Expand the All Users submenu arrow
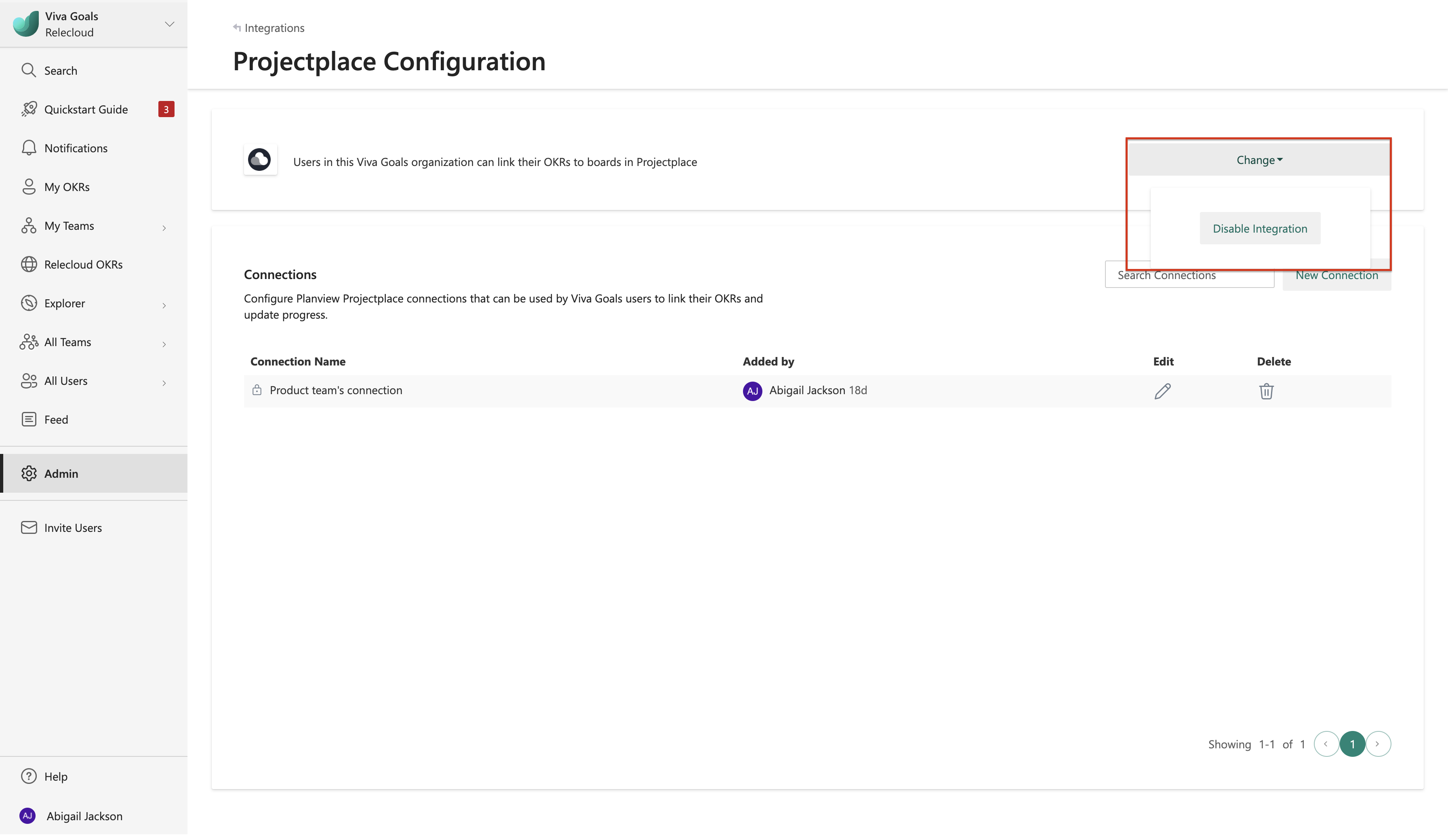 (x=164, y=383)
